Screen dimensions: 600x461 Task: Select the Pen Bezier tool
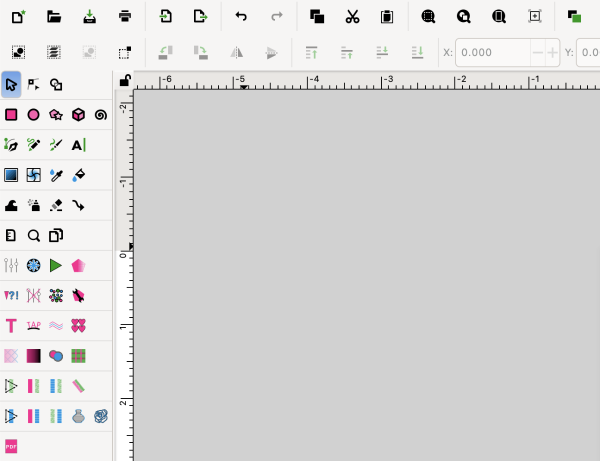tap(11, 145)
